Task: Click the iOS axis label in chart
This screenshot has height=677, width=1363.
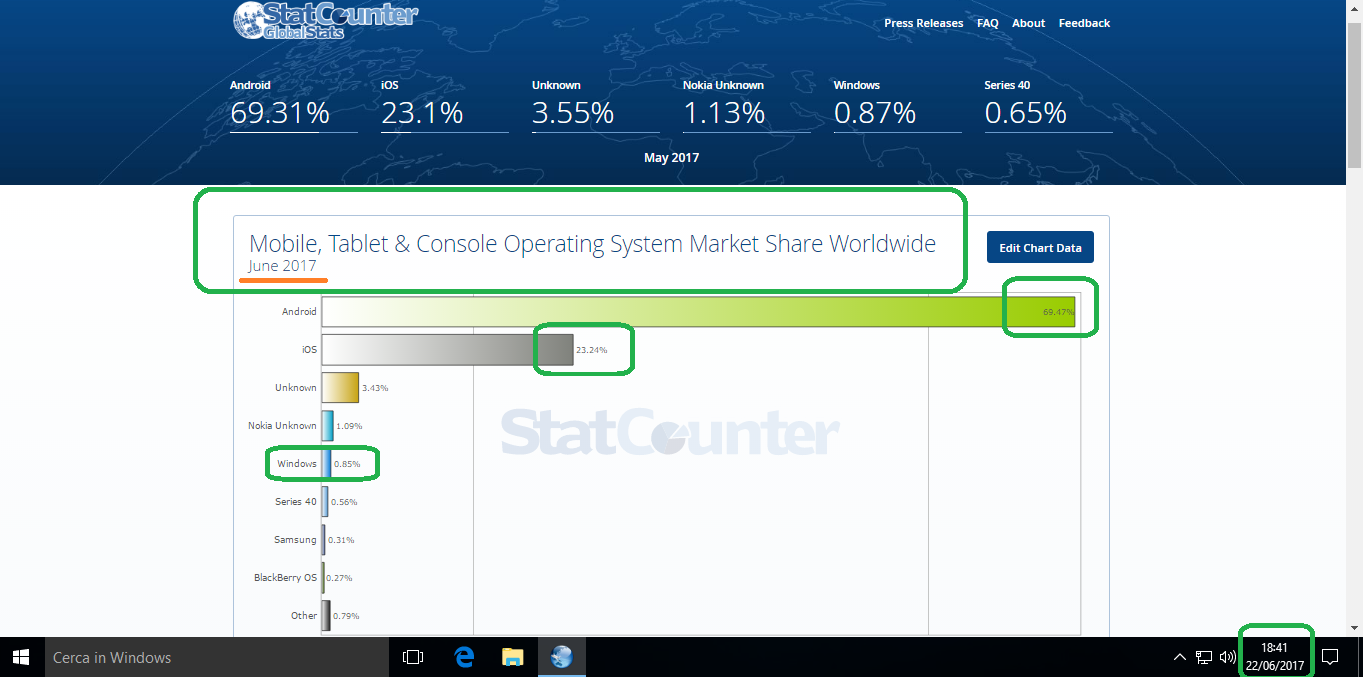Action: coord(309,350)
